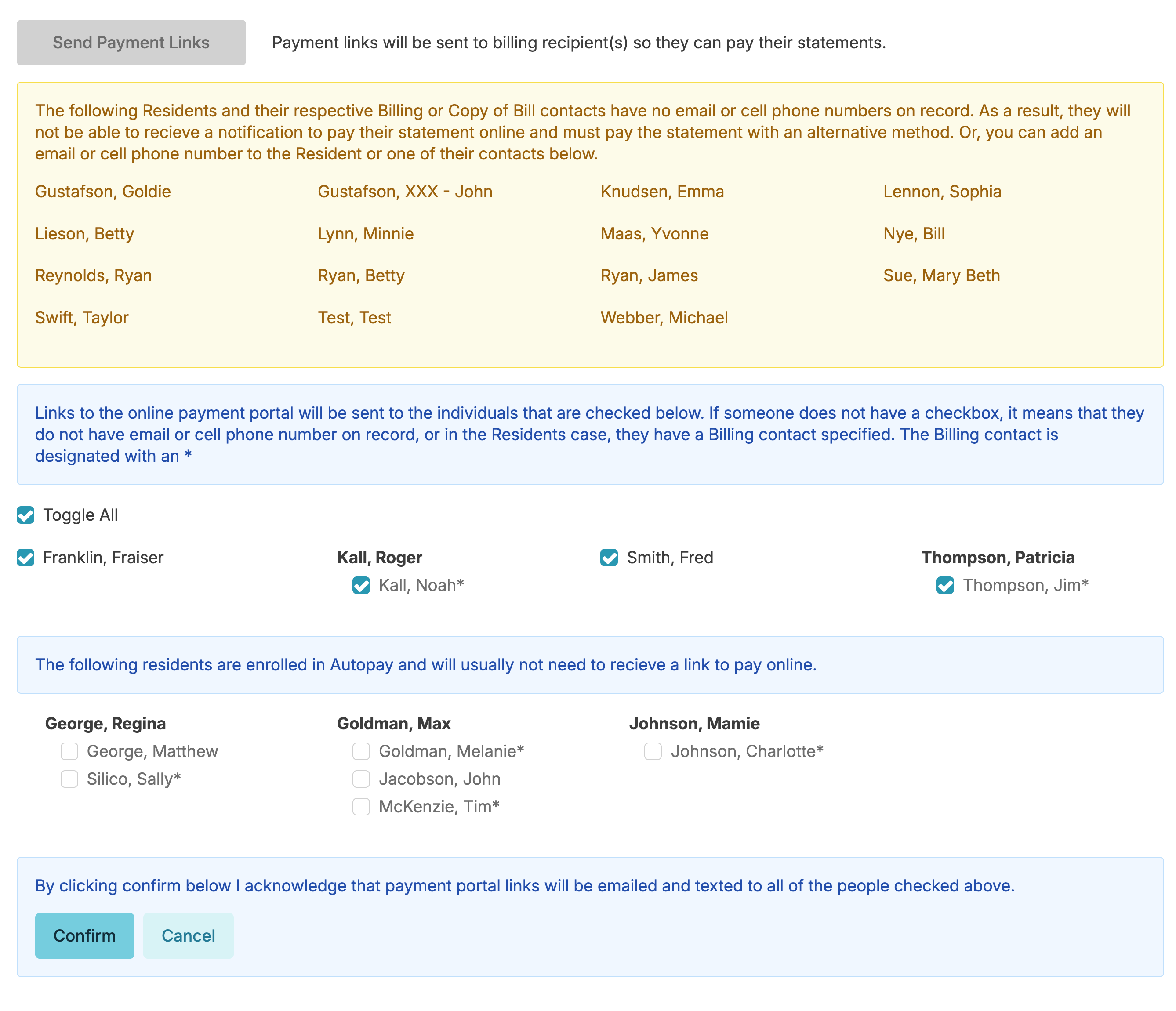Check George, Matthew autopay contact
Viewport: 1176px width, 1011px height.
pyautogui.click(x=69, y=751)
